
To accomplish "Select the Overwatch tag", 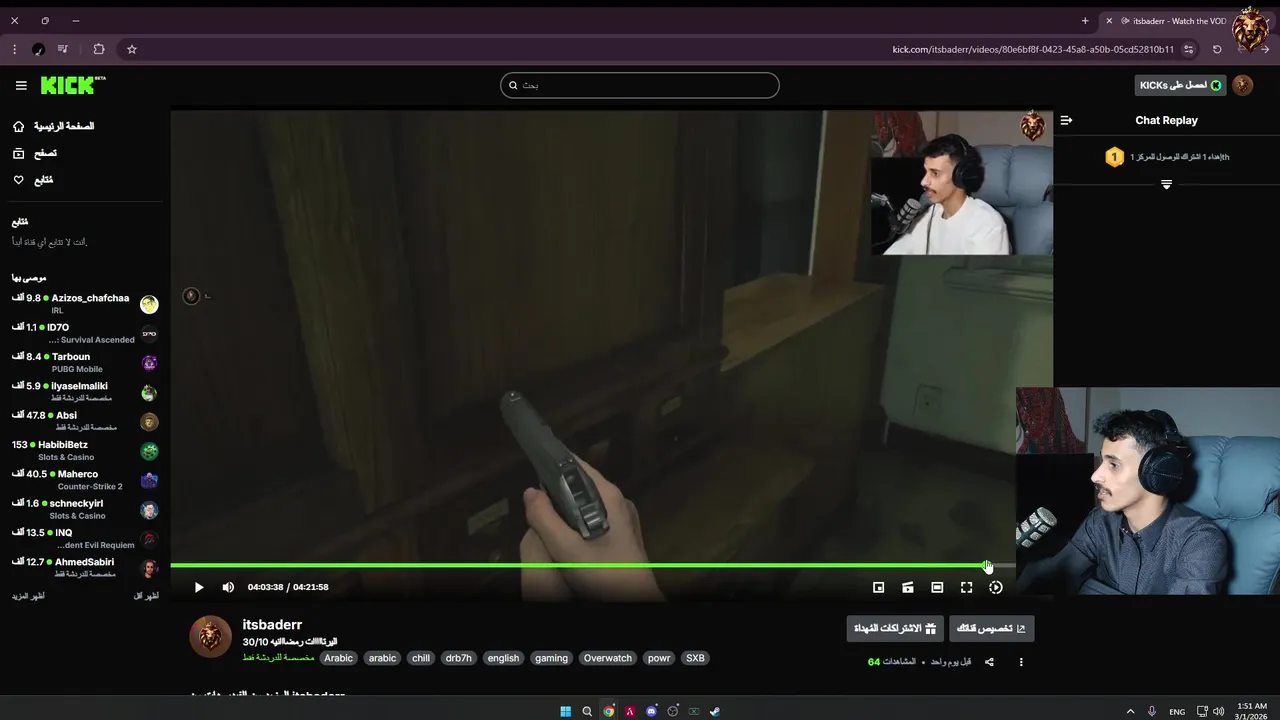I will [x=608, y=658].
